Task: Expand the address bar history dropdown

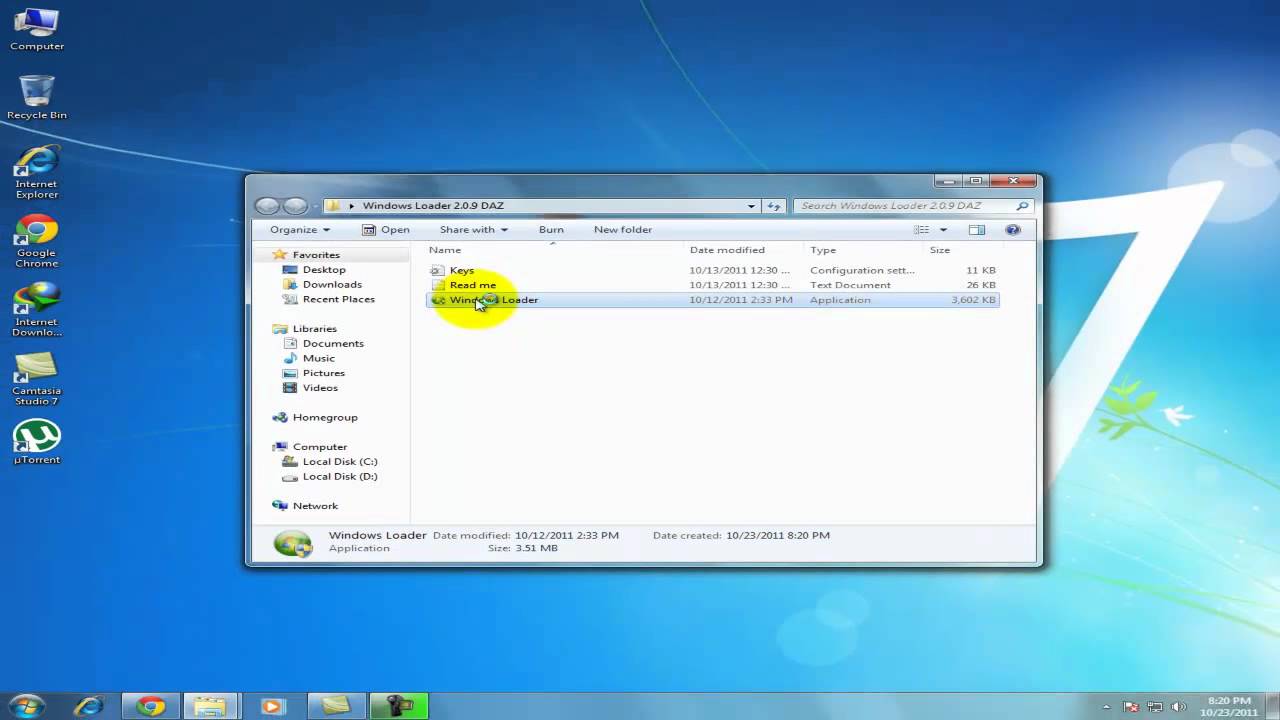Action: click(751, 206)
